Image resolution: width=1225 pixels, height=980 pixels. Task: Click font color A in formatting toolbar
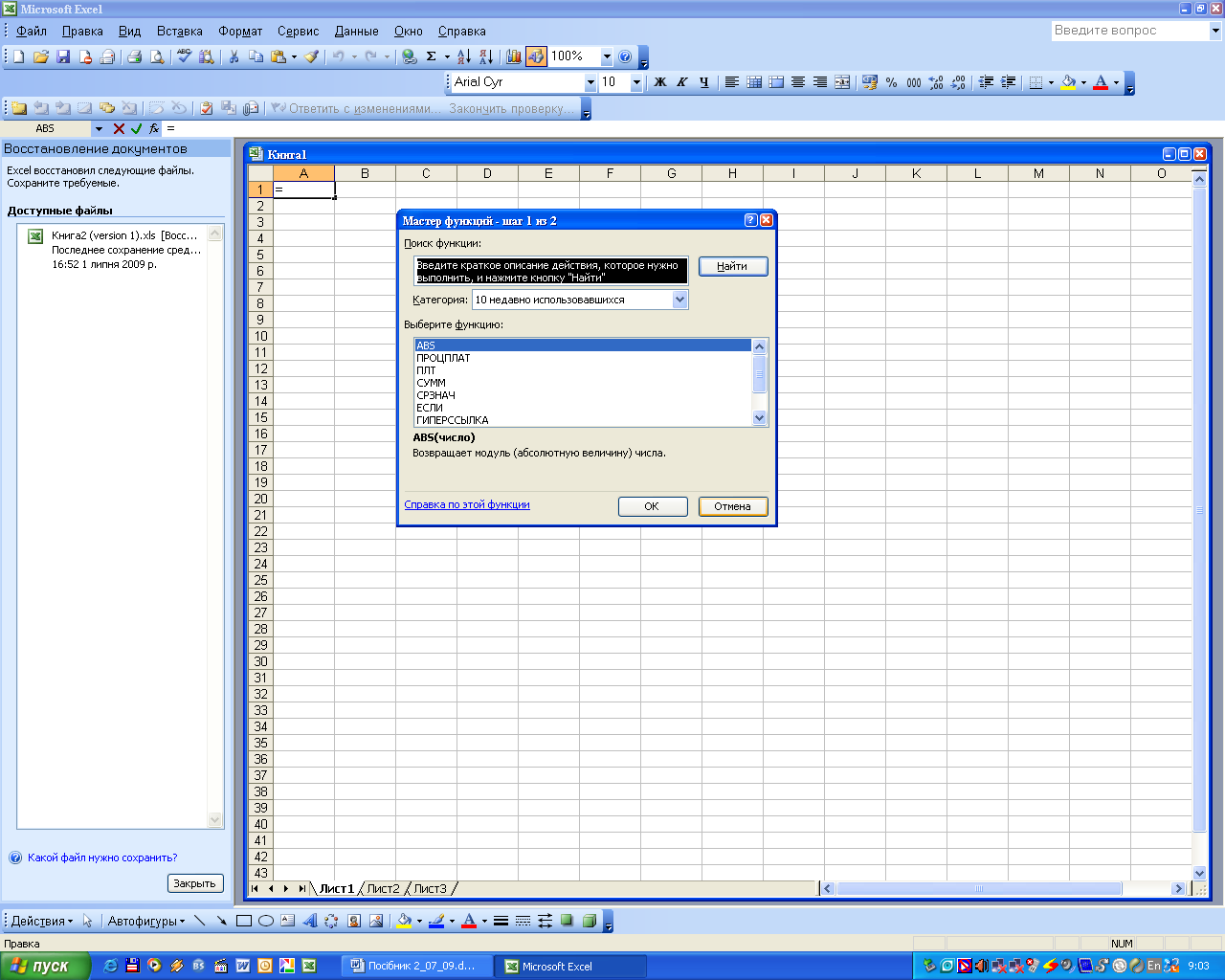point(1101,82)
